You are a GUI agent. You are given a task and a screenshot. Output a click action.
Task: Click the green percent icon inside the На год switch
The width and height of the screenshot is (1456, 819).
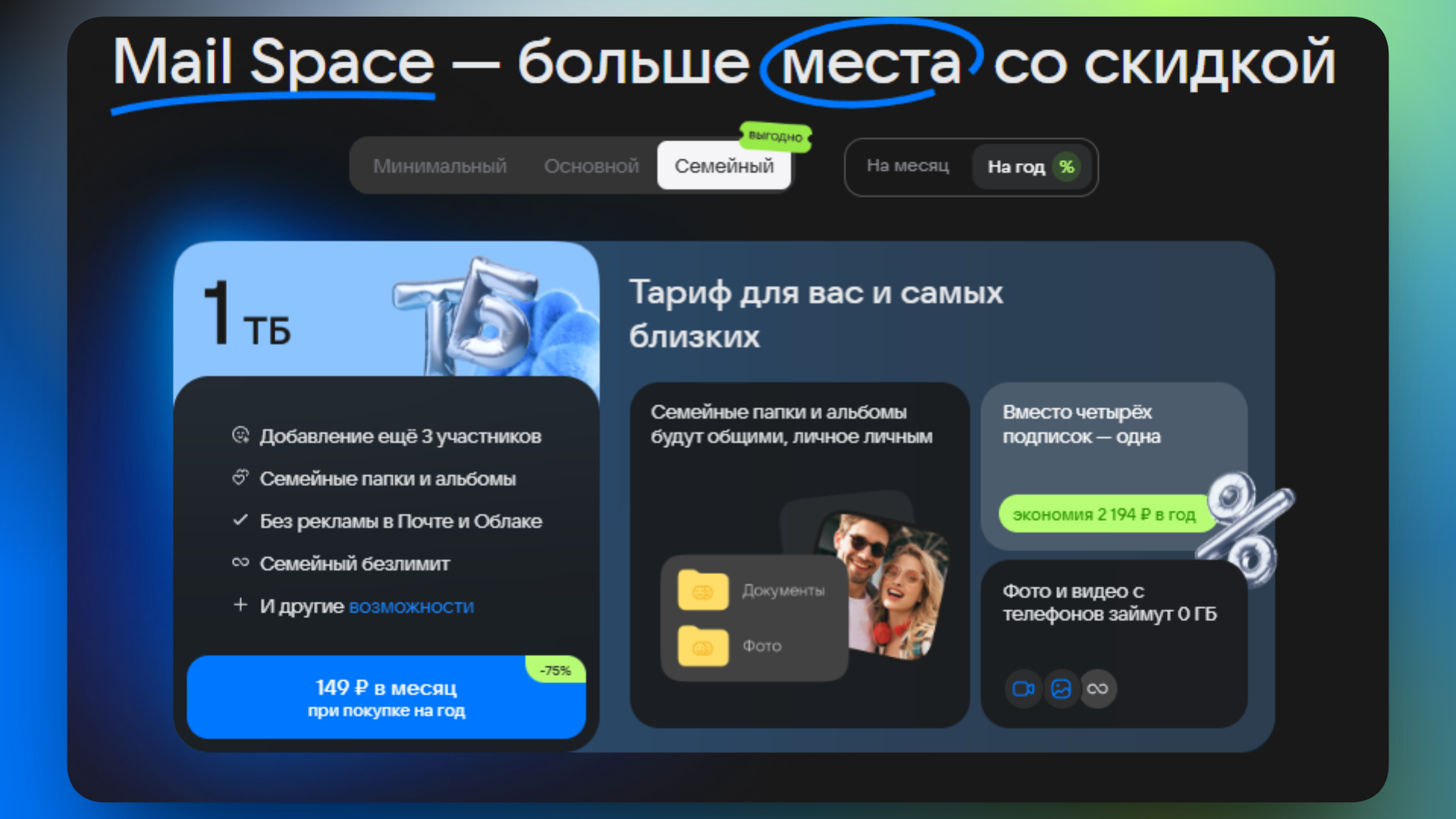click(1067, 167)
